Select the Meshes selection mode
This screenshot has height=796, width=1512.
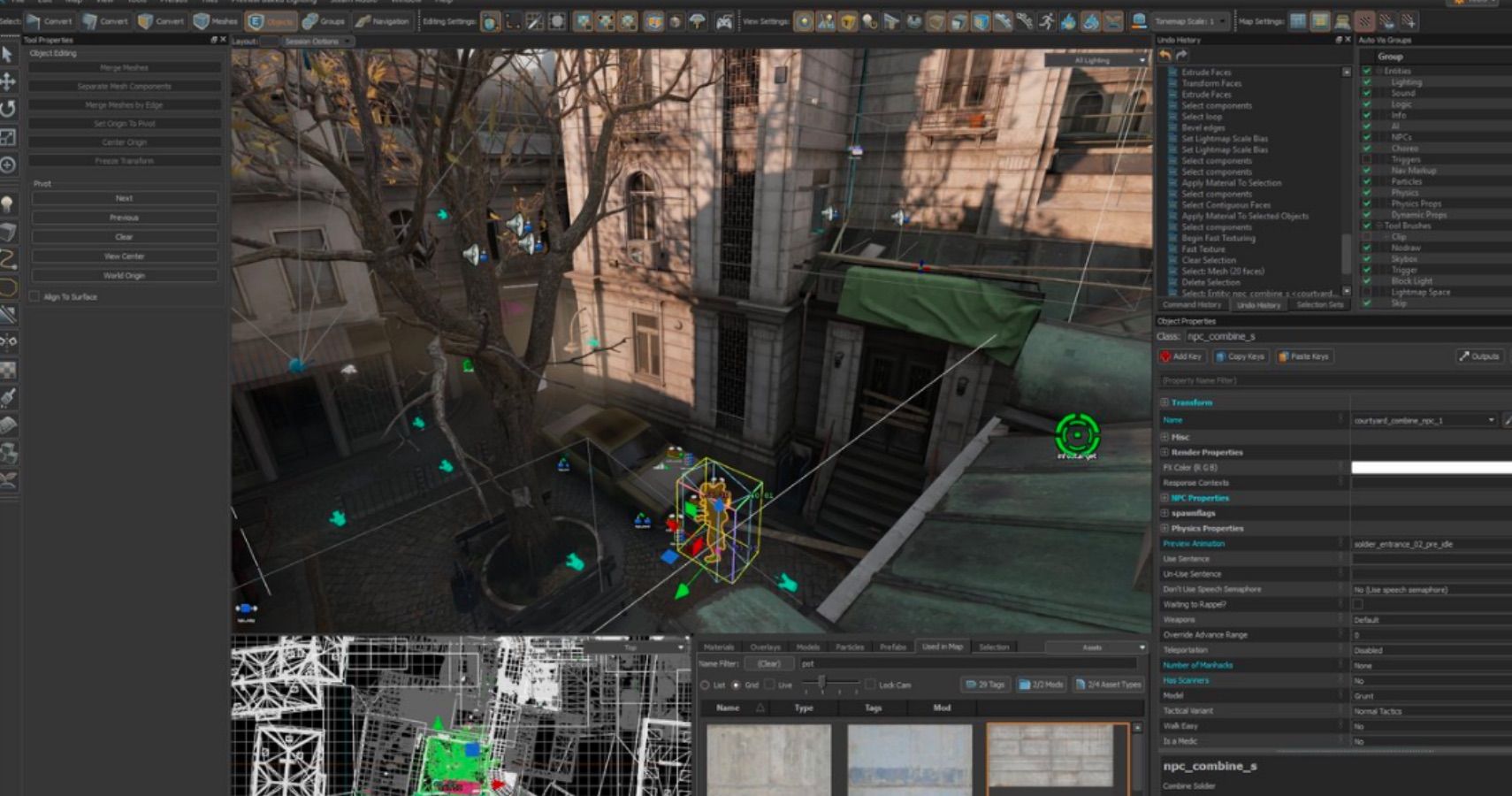[215, 21]
